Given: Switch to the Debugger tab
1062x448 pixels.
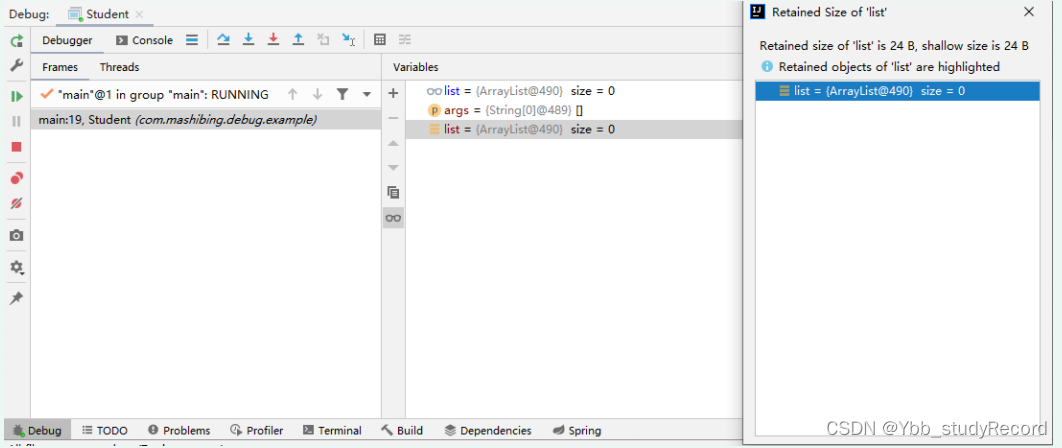Looking at the screenshot, I should [67, 40].
